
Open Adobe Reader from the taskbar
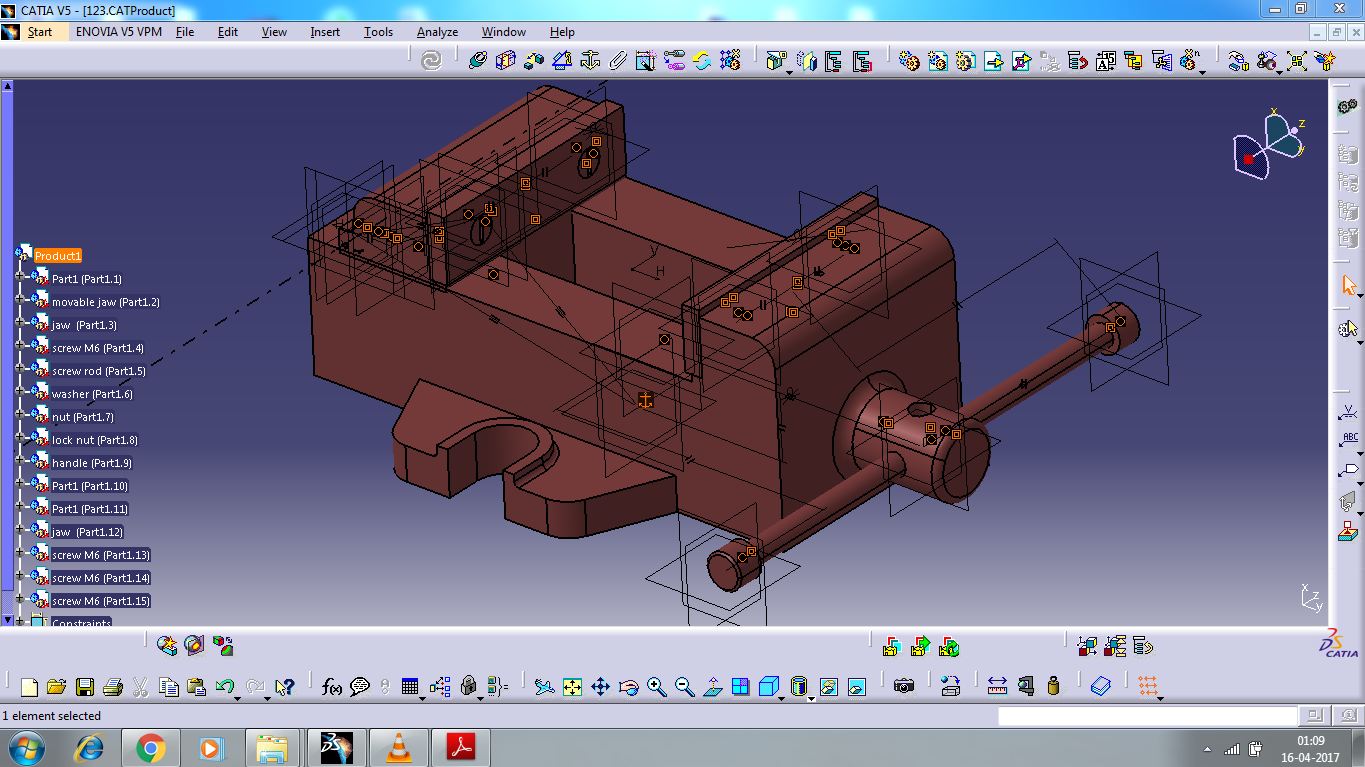click(460, 747)
